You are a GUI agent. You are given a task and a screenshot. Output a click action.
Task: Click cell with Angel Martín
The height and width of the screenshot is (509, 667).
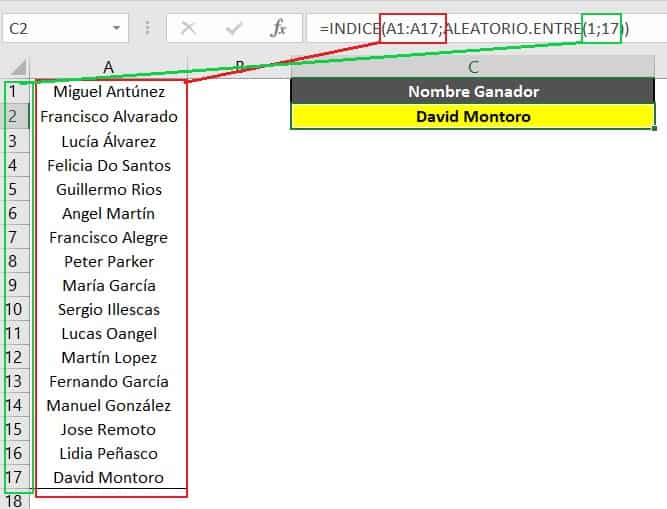109,213
